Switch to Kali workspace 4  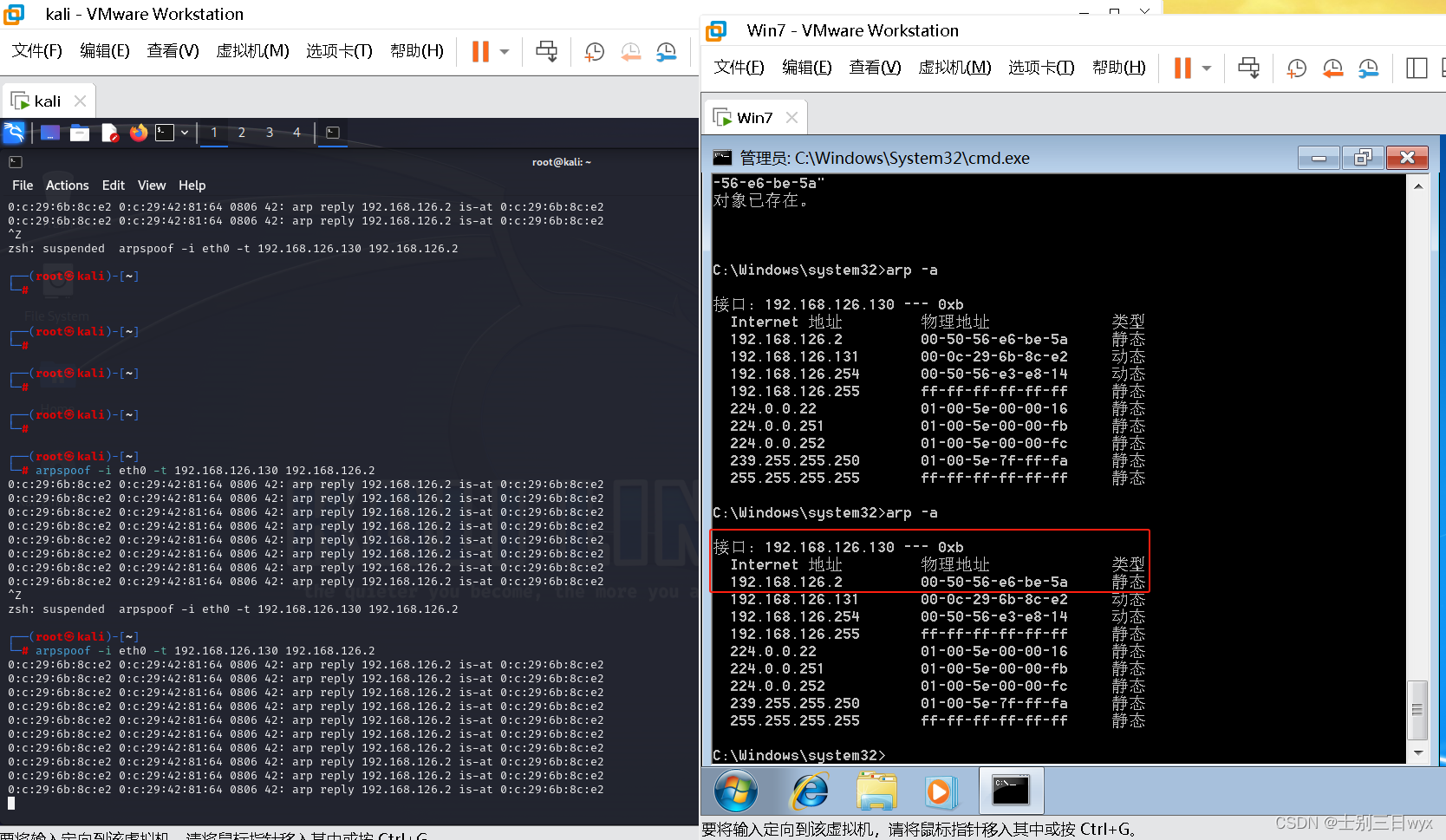pos(296,133)
